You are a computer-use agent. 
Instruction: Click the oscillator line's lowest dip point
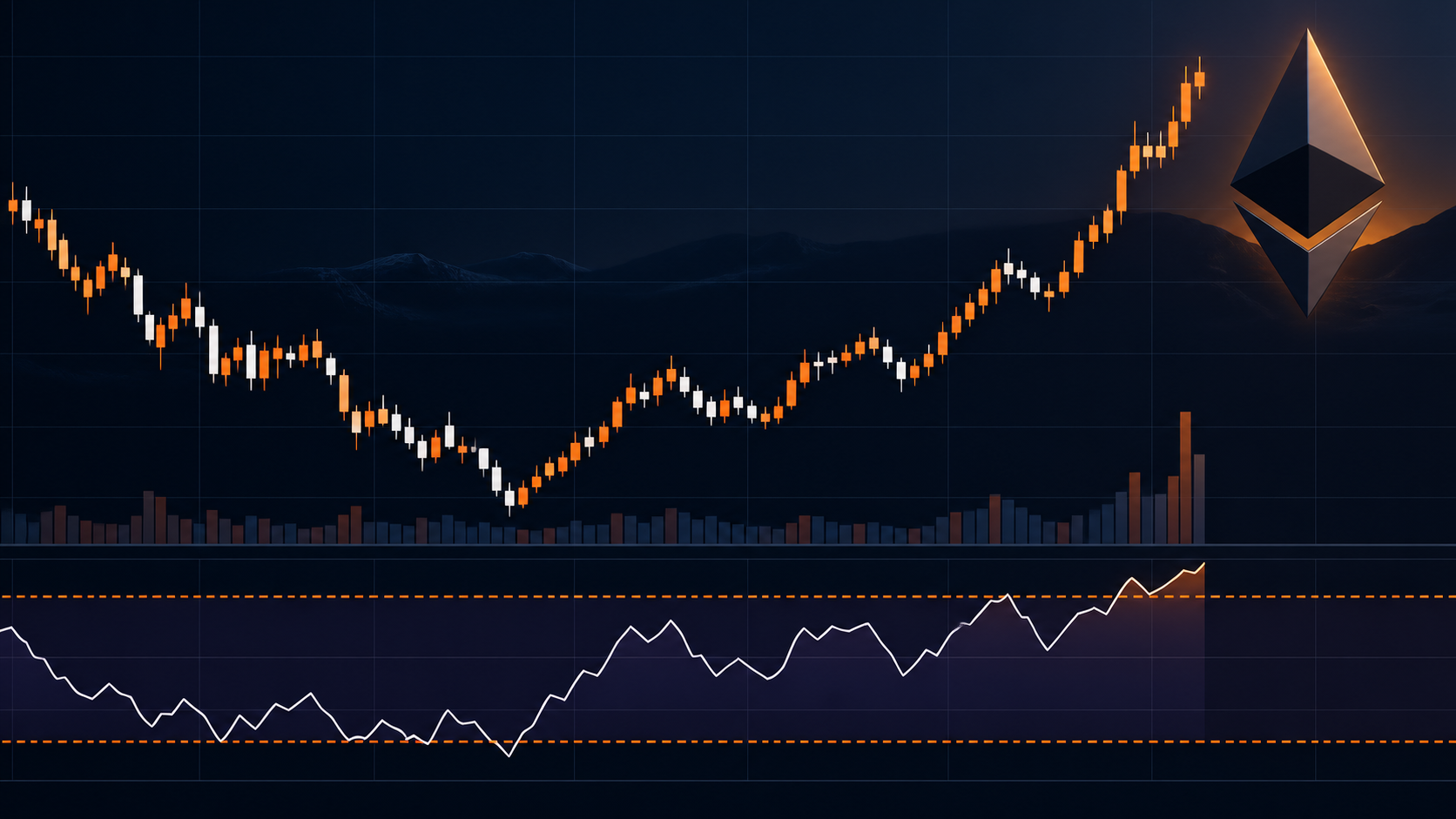coord(509,755)
